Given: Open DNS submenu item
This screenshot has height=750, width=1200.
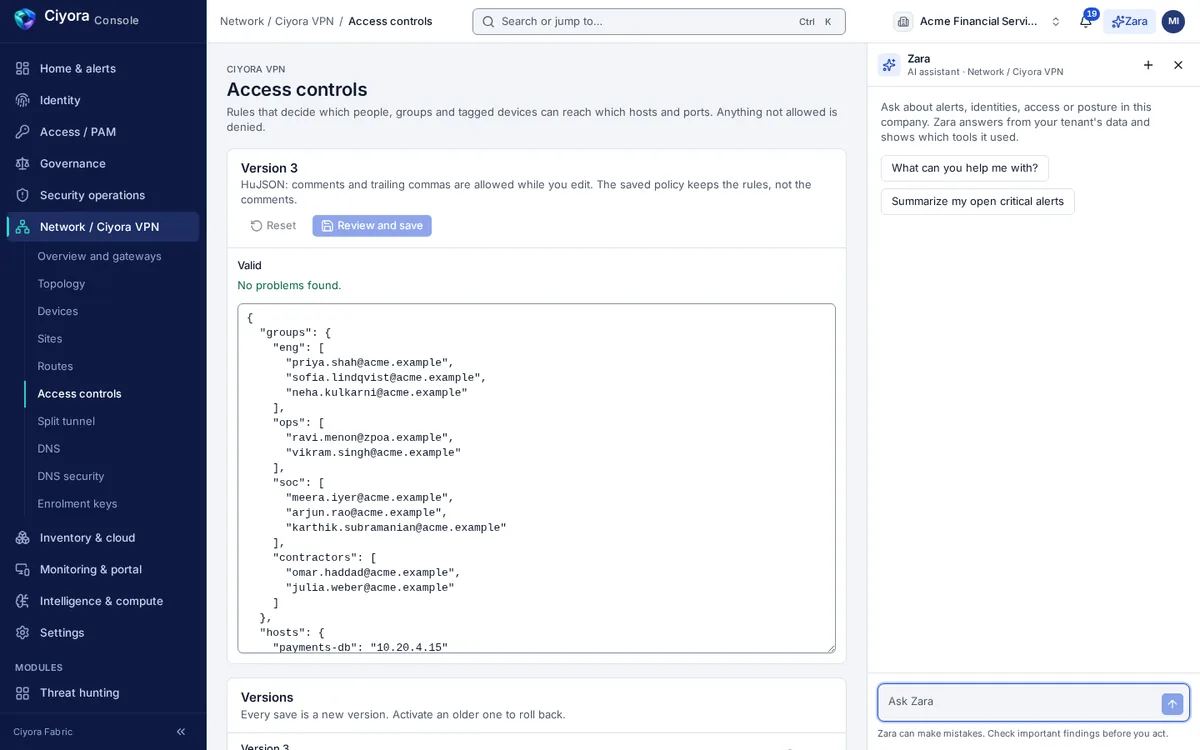Looking at the screenshot, I should click(49, 449).
